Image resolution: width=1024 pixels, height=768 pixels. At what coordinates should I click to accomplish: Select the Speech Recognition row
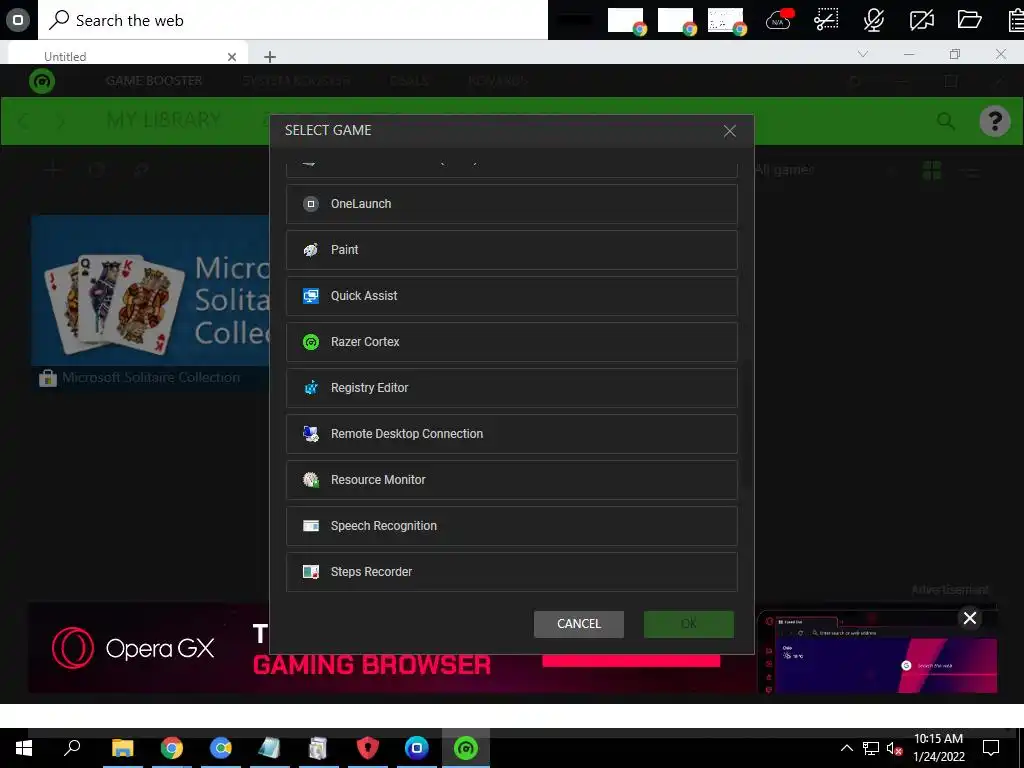coord(511,526)
